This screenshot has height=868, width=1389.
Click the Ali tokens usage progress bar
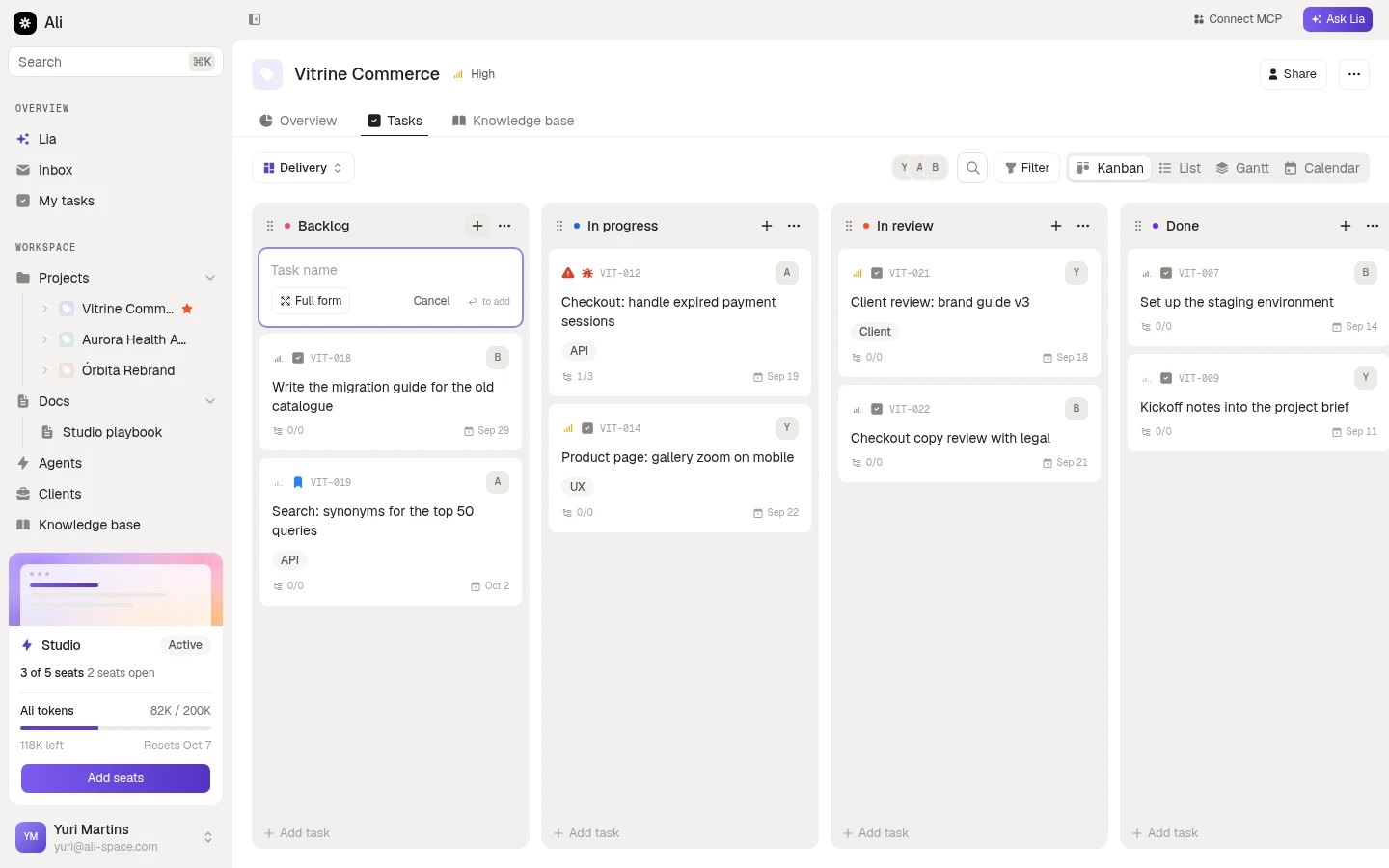click(x=116, y=728)
